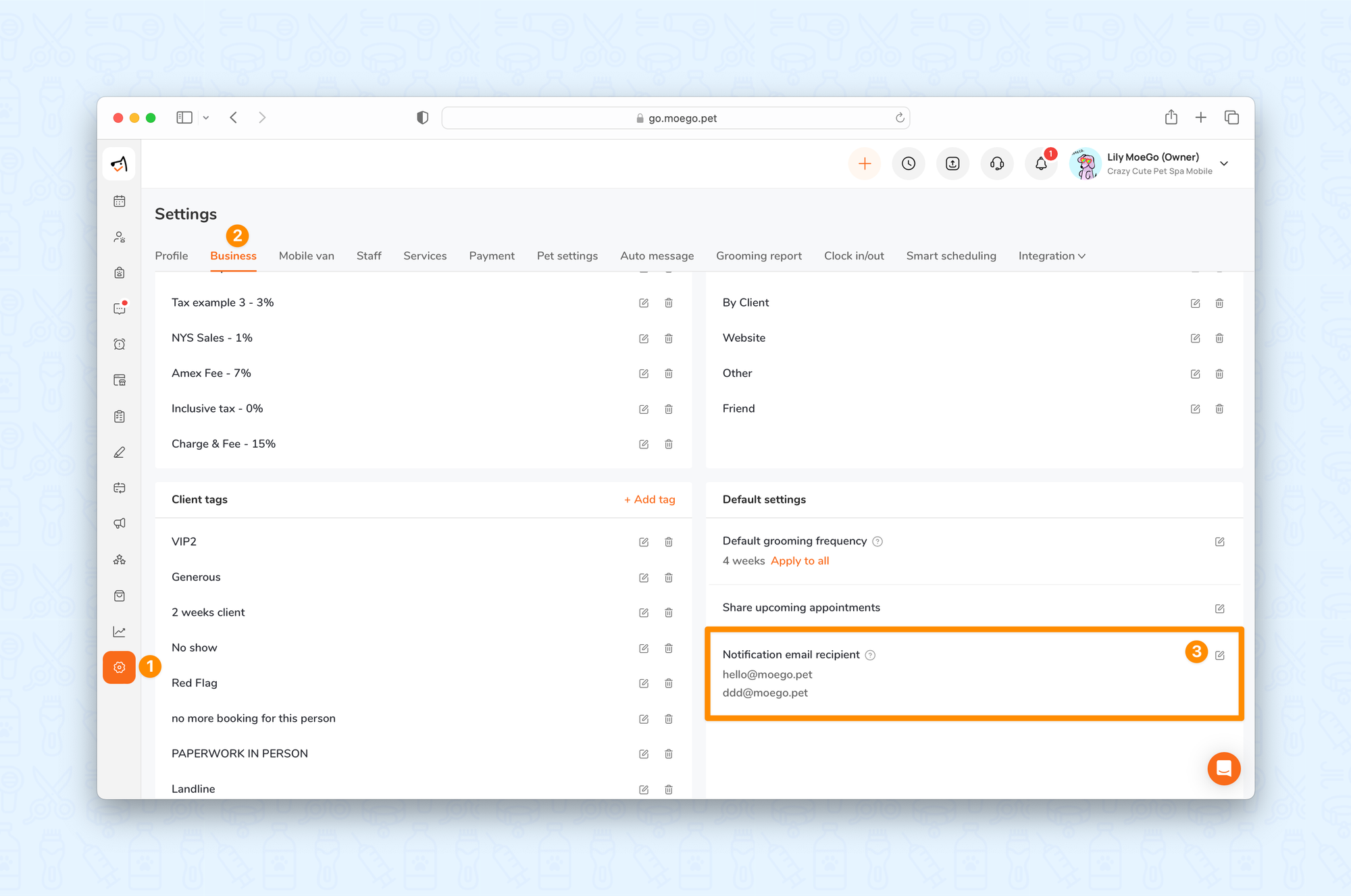Open Safari sidebar options chevron
The width and height of the screenshot is (1351, 896).
click(206, 117)
